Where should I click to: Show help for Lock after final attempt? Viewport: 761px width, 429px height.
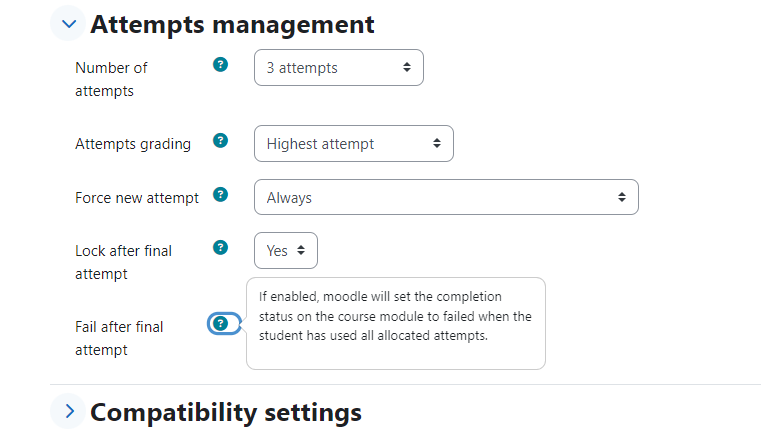tap(220, 248)
